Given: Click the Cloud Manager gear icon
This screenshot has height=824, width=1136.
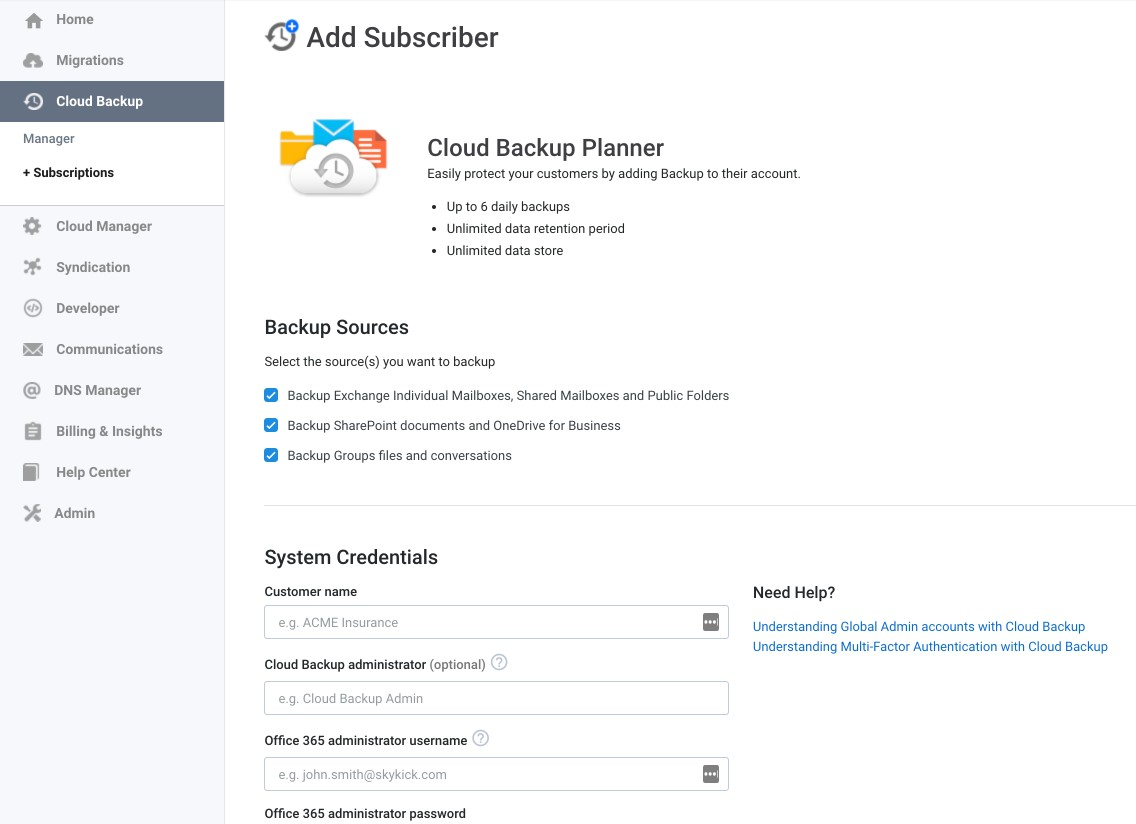Looking at the screenshot, I should pyautogui.click(x=33, y=226).
